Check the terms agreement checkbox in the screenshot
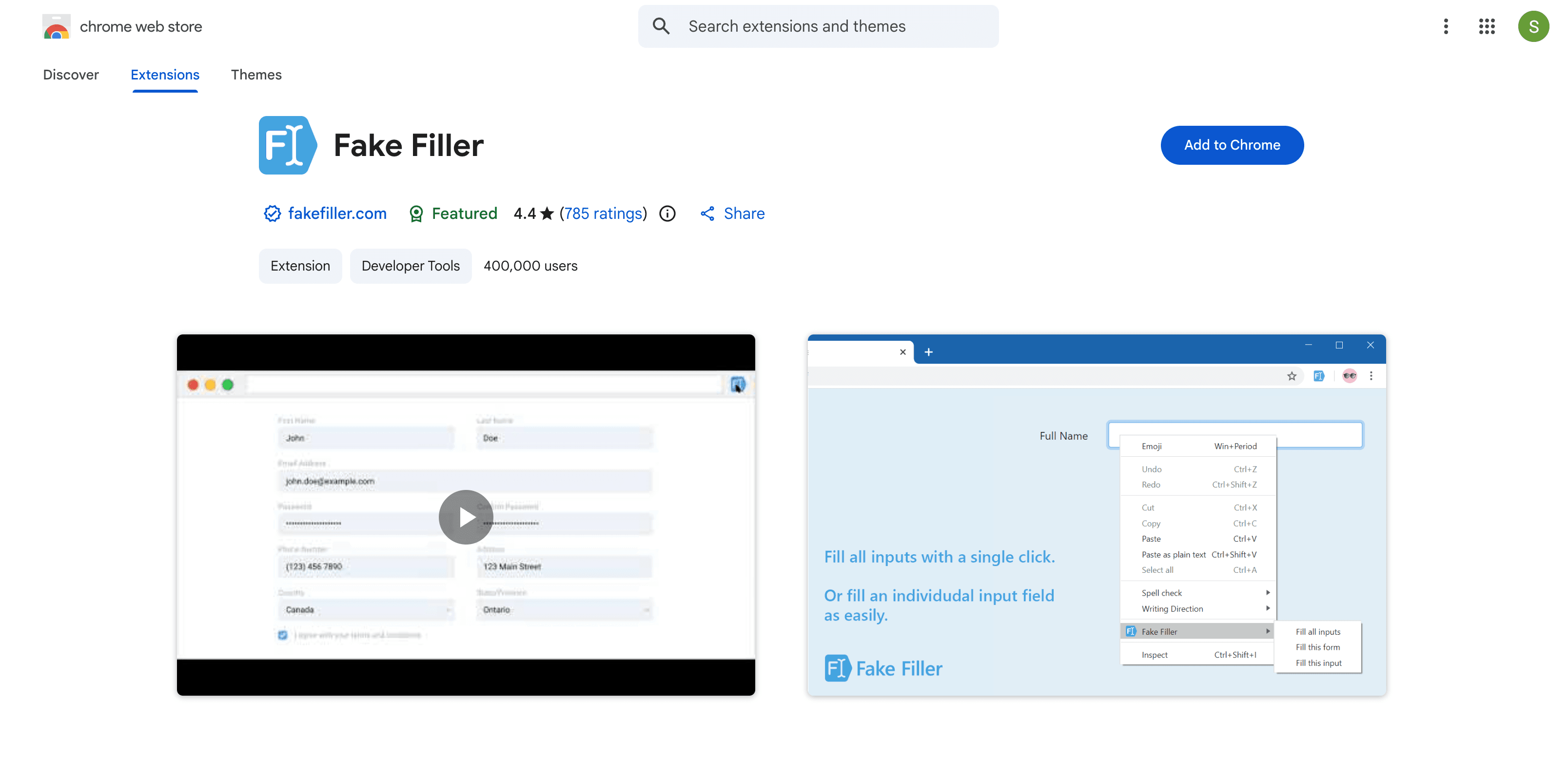Image resolution: width=1568 pixels, height=780 pixels. tap(282, 635)
